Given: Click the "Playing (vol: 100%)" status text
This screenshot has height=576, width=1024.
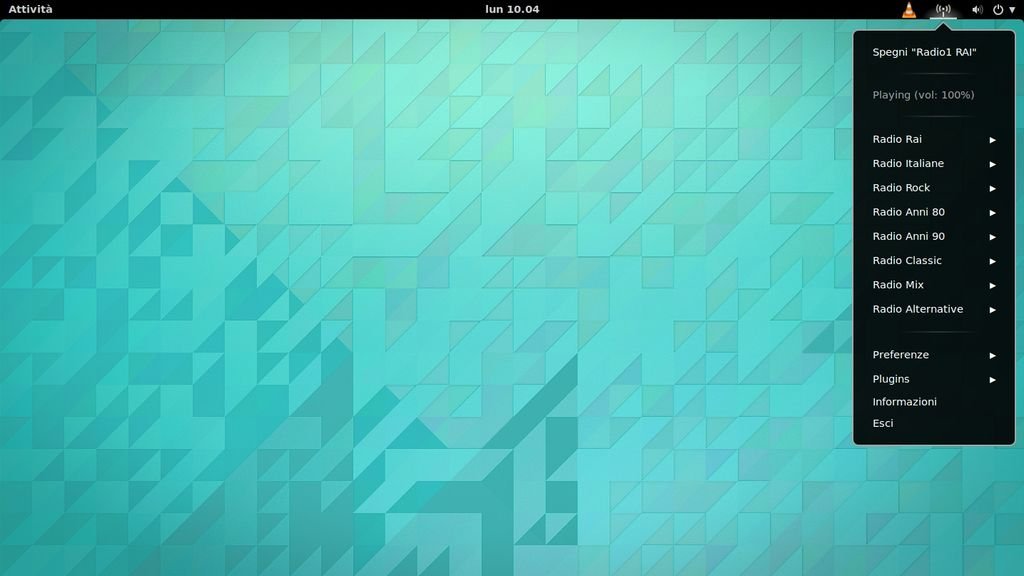Looking at the screenshot, I should (x=923, y=95).
